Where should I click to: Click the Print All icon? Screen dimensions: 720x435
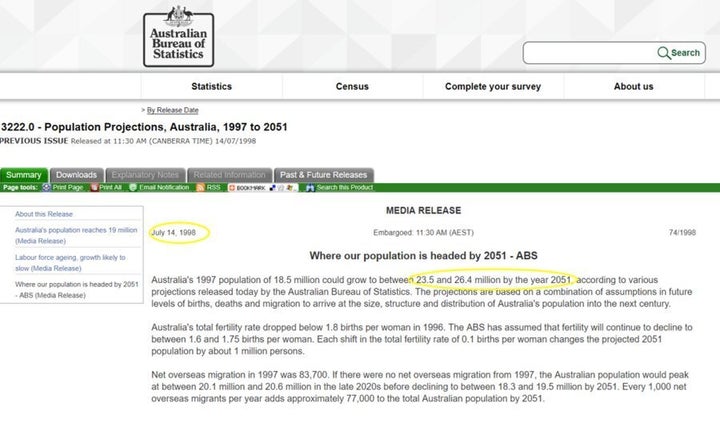click(94, 187)
